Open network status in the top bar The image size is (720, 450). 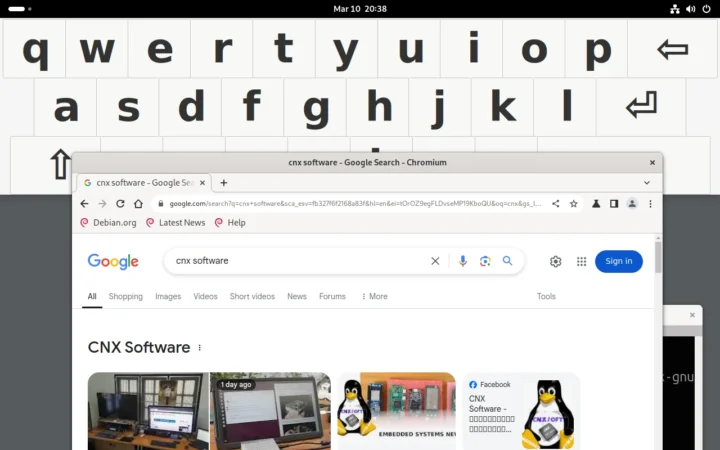pos(675,9)
